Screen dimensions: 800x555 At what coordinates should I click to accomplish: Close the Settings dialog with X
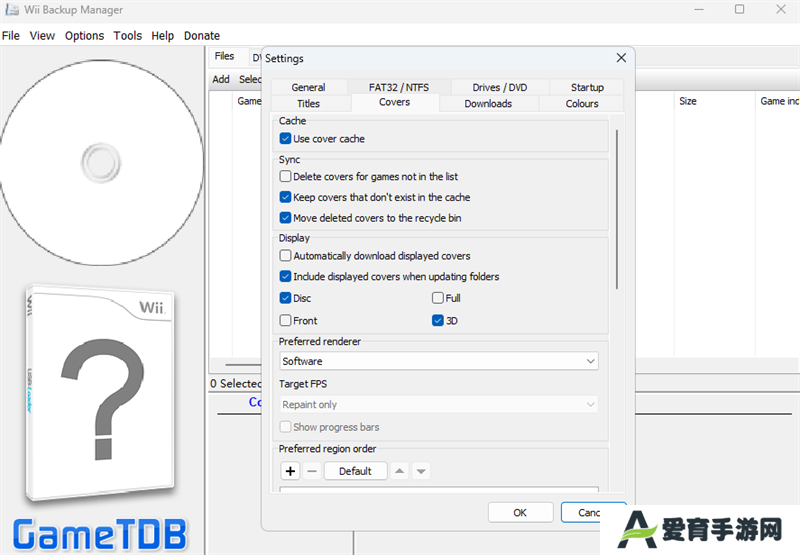[x=621, y=58]
